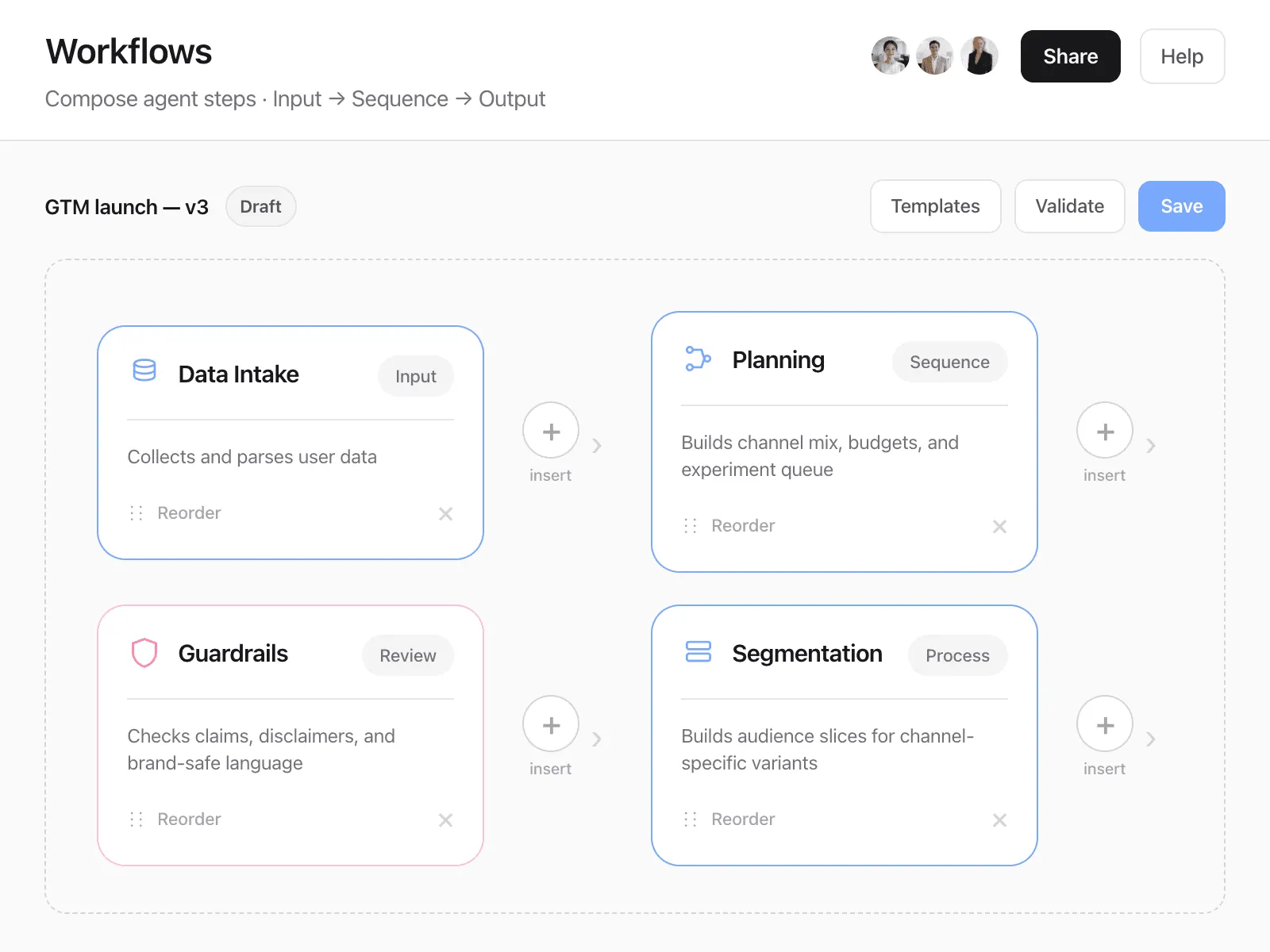Viewport: 1270px width, 952px height.
Task: Remove the Data Intake step
Action: [446, 514]
